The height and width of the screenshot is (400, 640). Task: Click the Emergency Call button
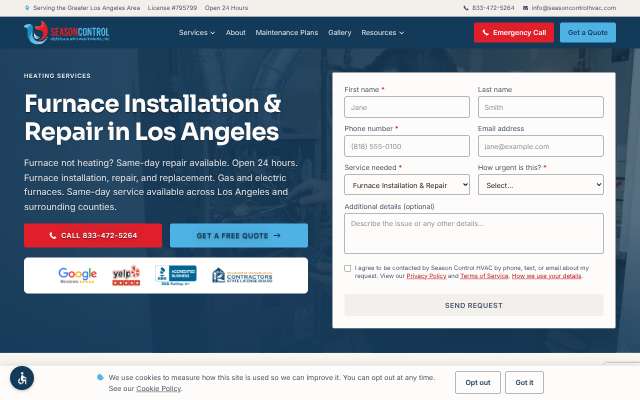[514, 33]
